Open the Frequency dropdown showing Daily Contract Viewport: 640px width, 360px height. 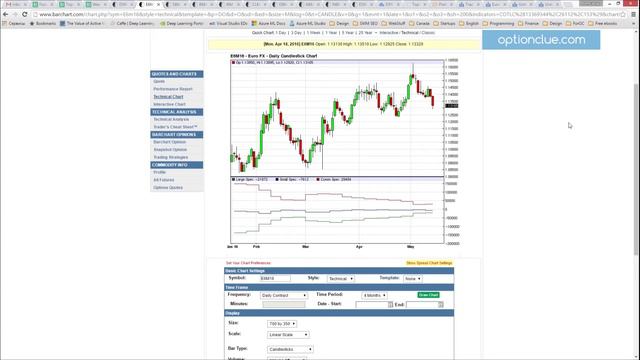tap(284, 295)
